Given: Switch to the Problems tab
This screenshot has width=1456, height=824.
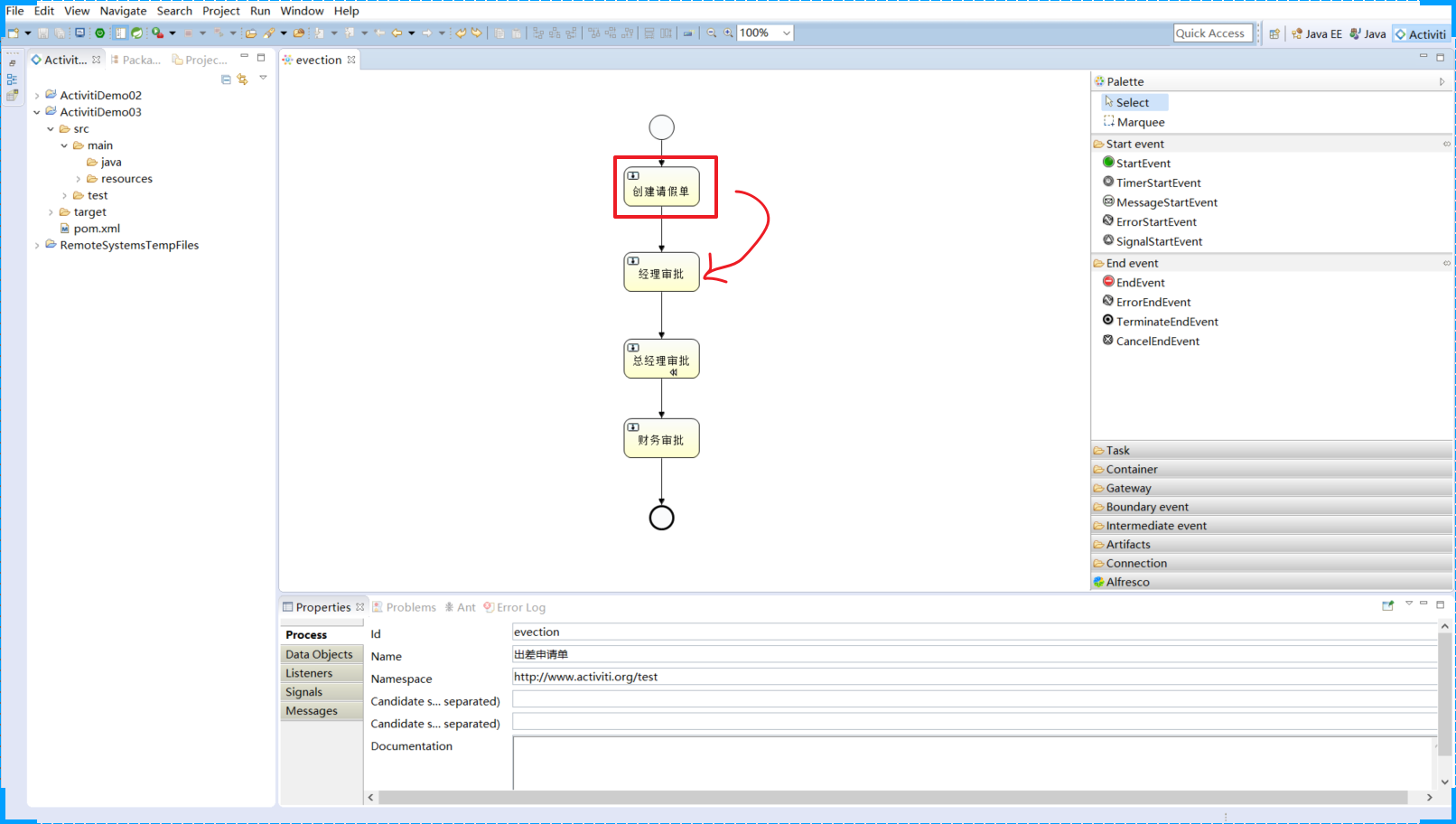Looking at the screenshot, I should tap(404, 607).
